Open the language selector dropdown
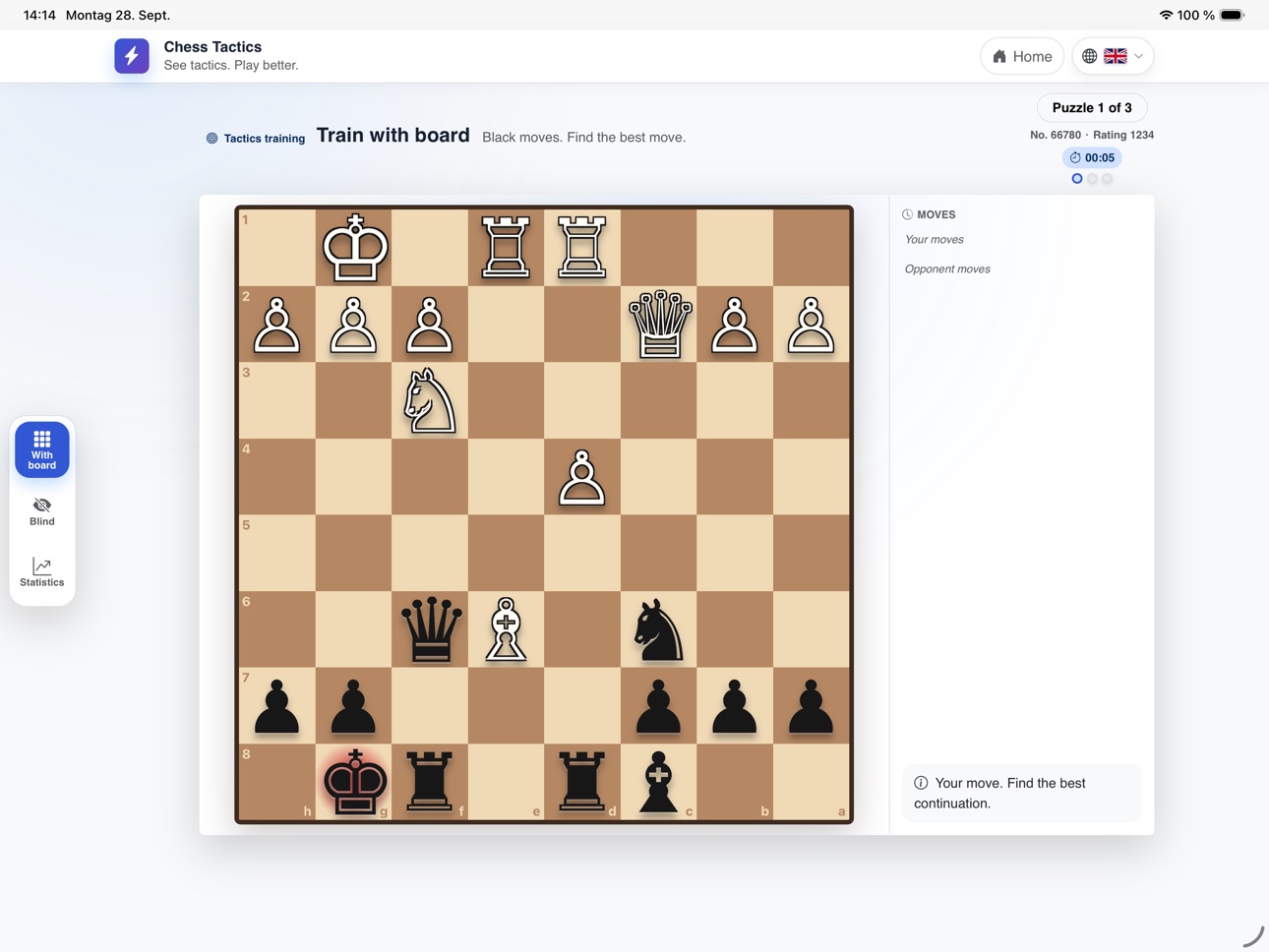The image size is (1269, 952). pyautogui.click(x=1114, y=56)
